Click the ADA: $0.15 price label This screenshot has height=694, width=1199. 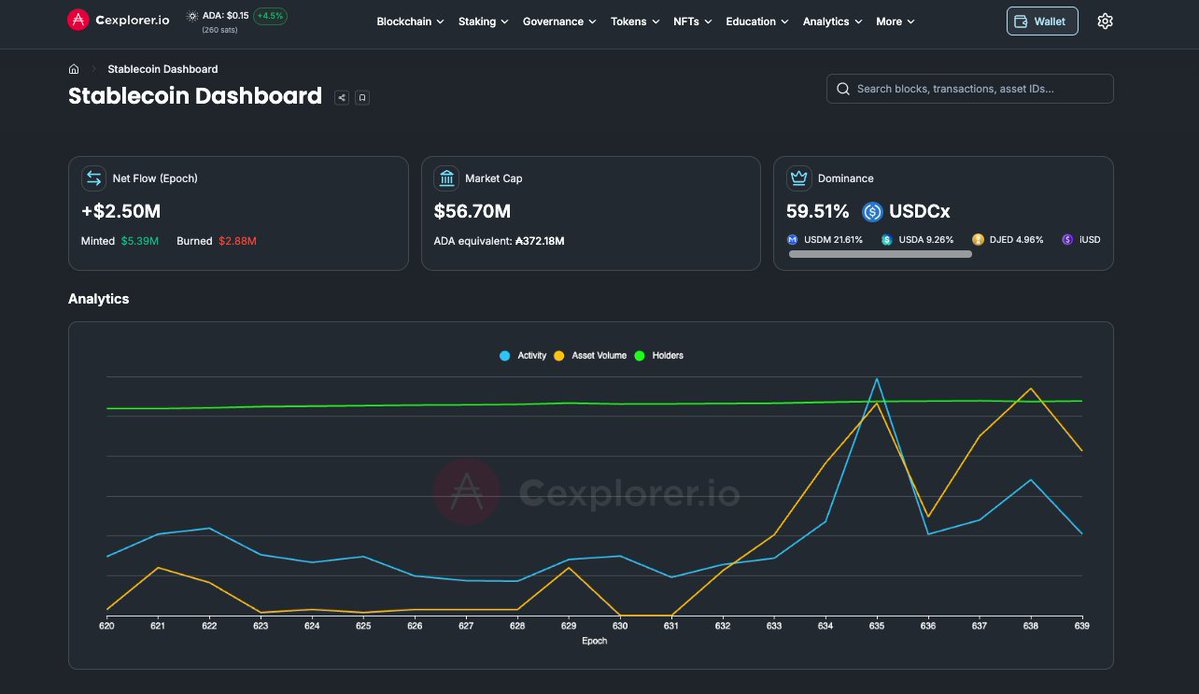click(x=225, y=15)
